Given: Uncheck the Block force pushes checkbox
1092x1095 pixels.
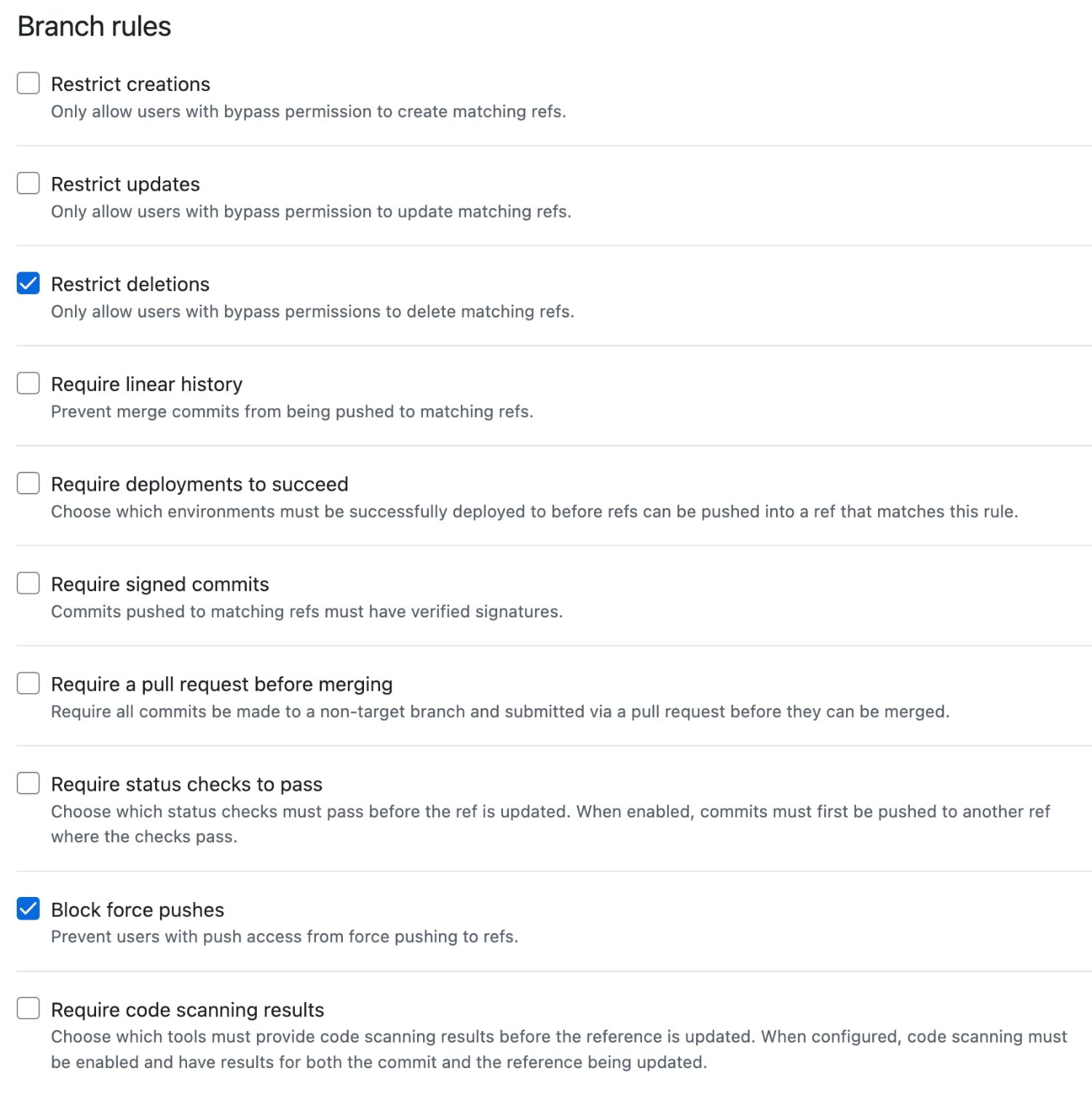Looking at the screenshot, I should (28, 909).
